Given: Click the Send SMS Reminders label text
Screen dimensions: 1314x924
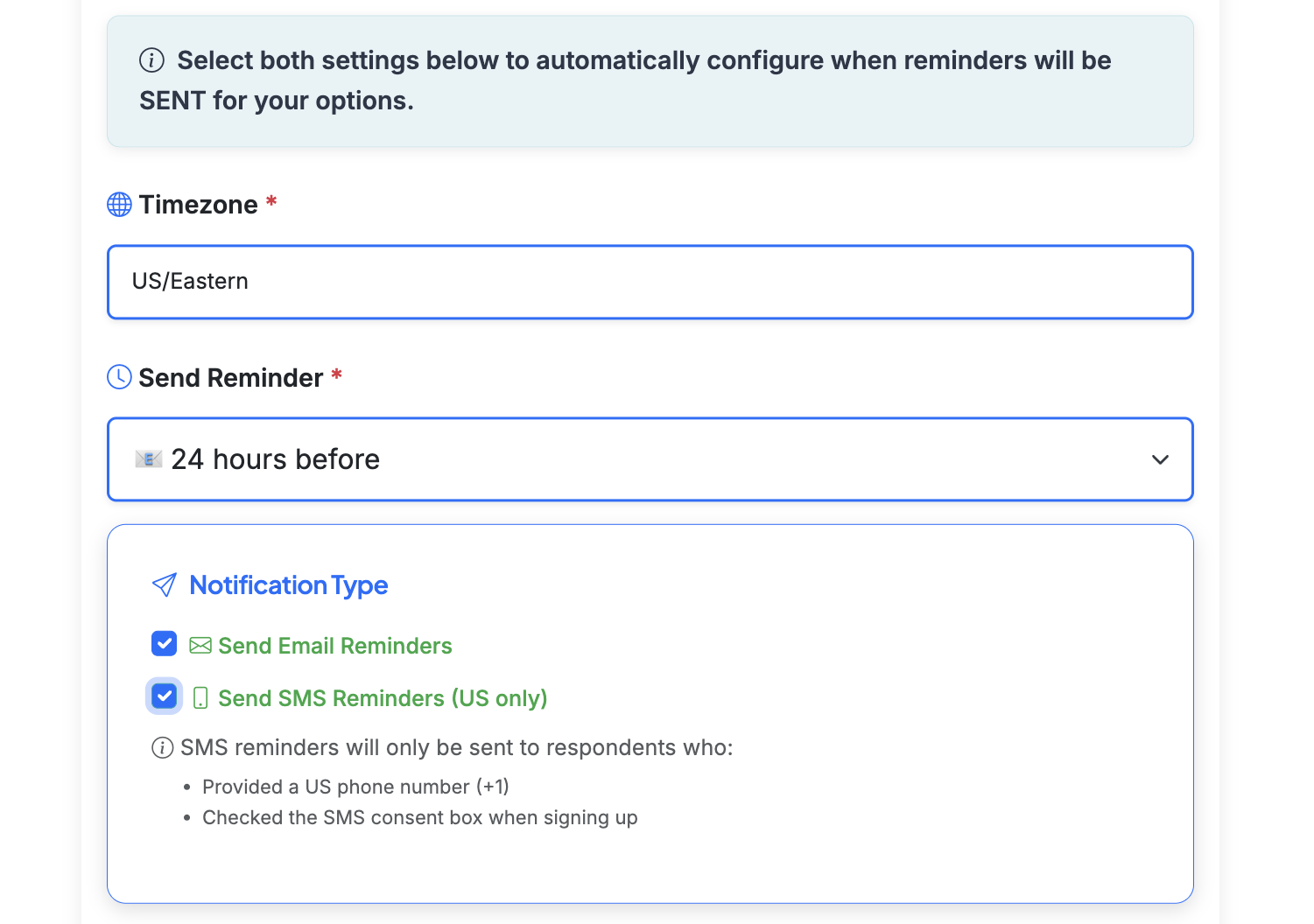Looking at the screenshot, I should click(383, 697).
